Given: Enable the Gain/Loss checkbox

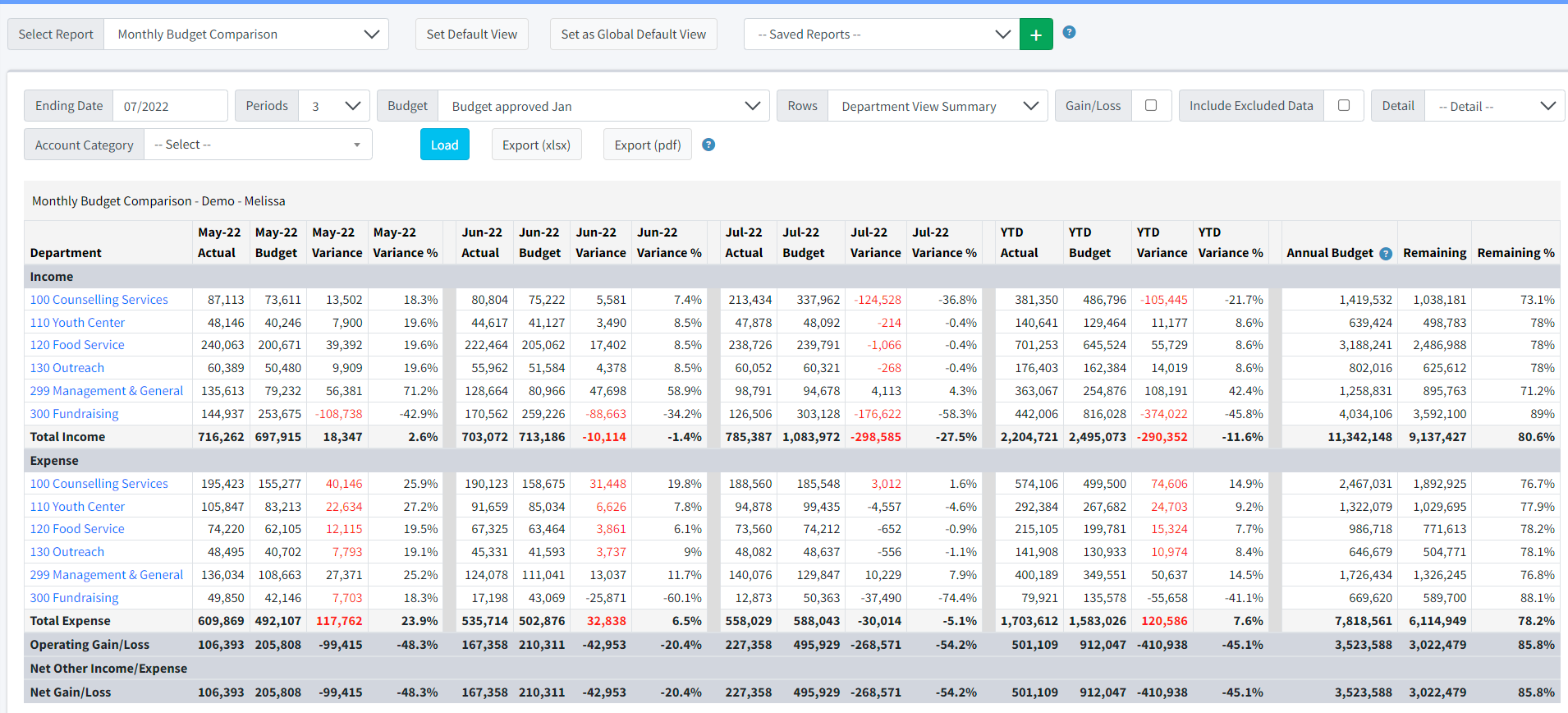Looking at the screenshot, I should pos(1151,105).
